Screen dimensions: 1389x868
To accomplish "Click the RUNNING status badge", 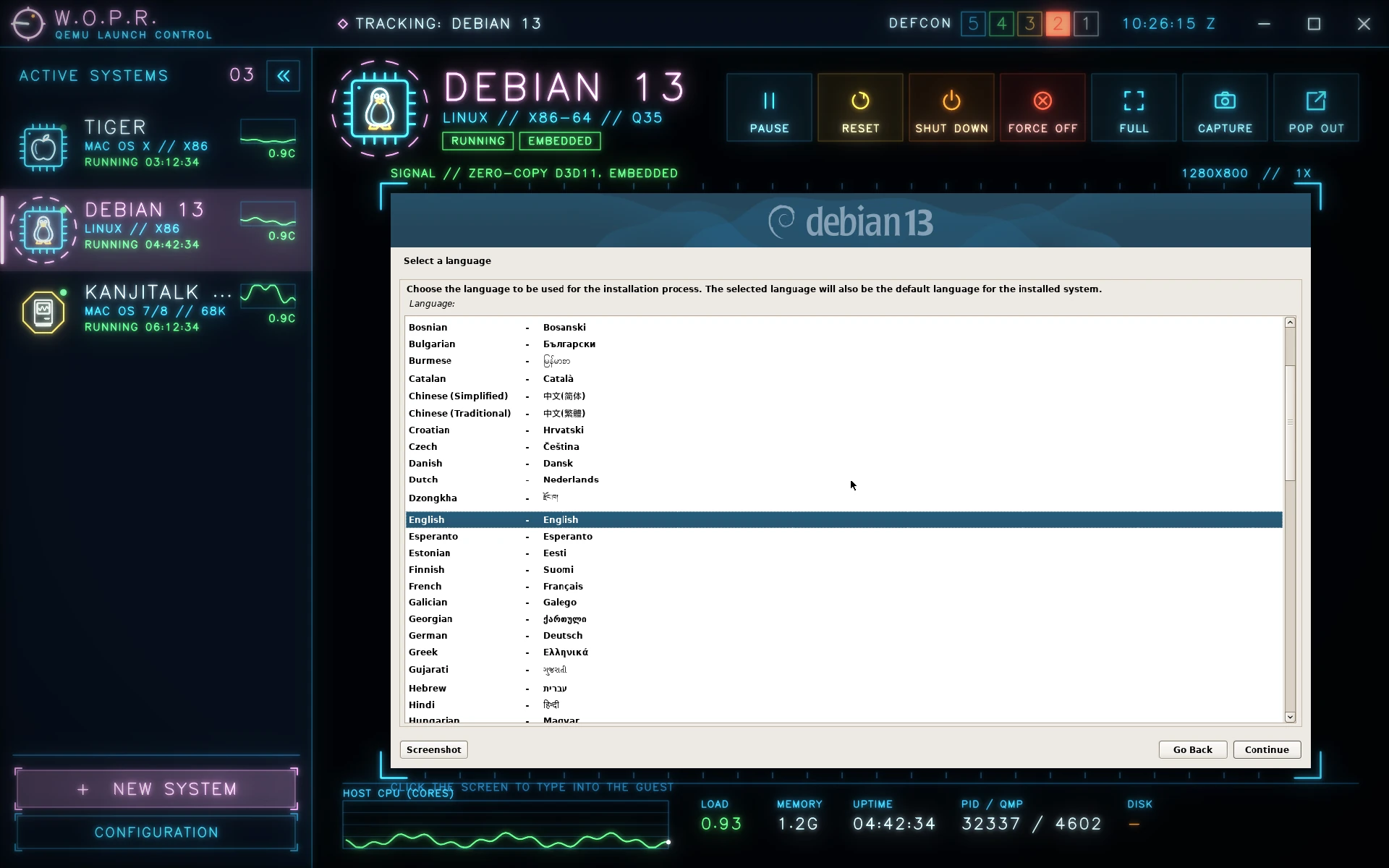I will [477, 141].
